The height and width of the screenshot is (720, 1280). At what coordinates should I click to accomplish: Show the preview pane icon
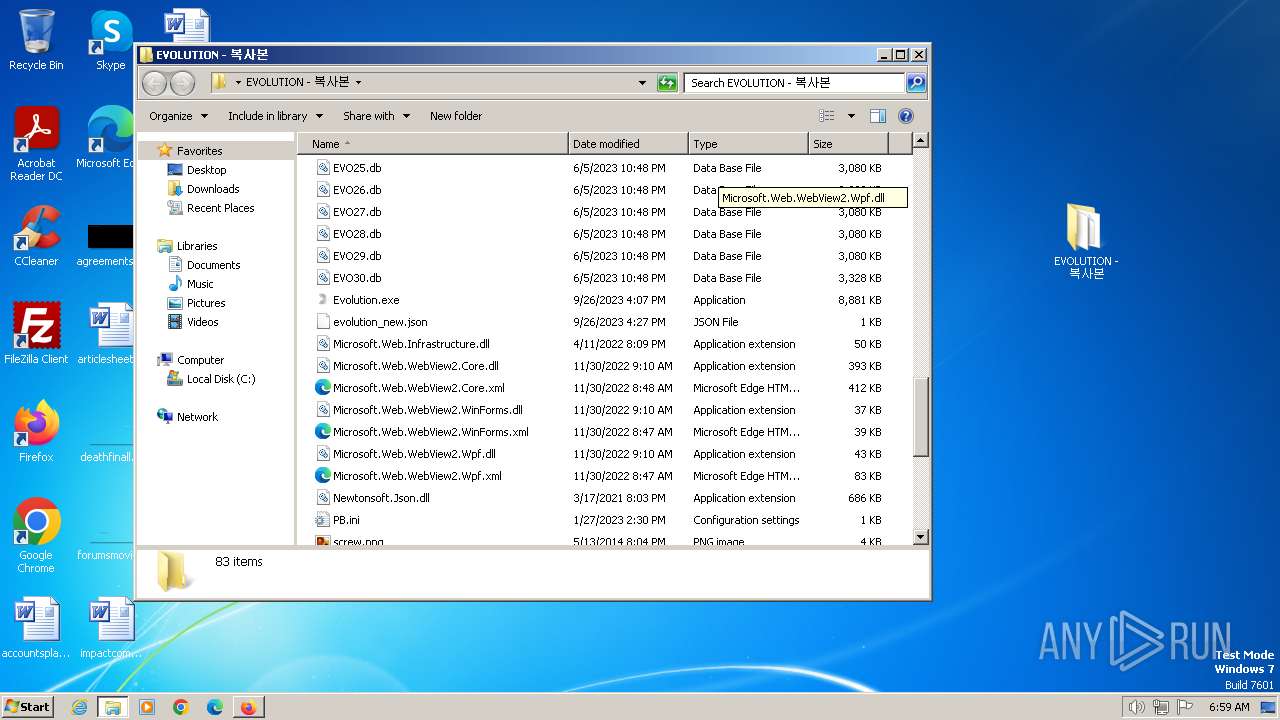878,116
